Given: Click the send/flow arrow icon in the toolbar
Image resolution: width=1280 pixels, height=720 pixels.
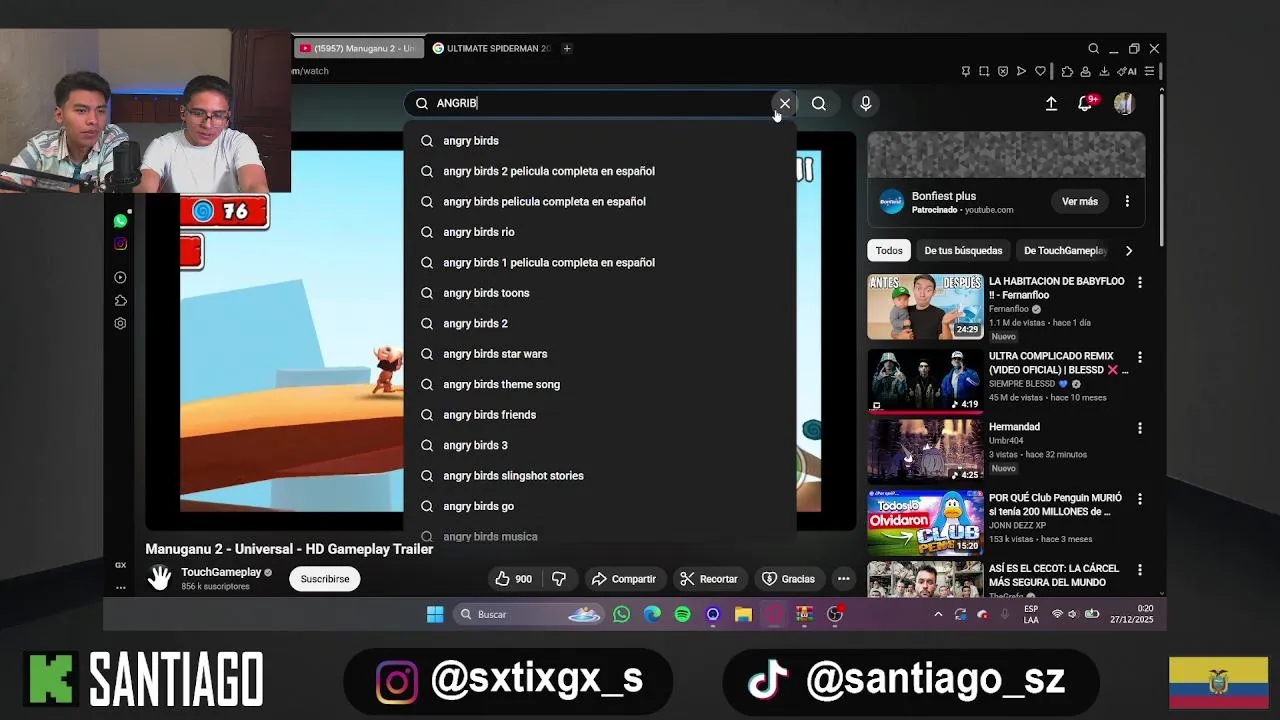Looking at the screenshot, I should pyautogui.click(x=1021, y=71).
